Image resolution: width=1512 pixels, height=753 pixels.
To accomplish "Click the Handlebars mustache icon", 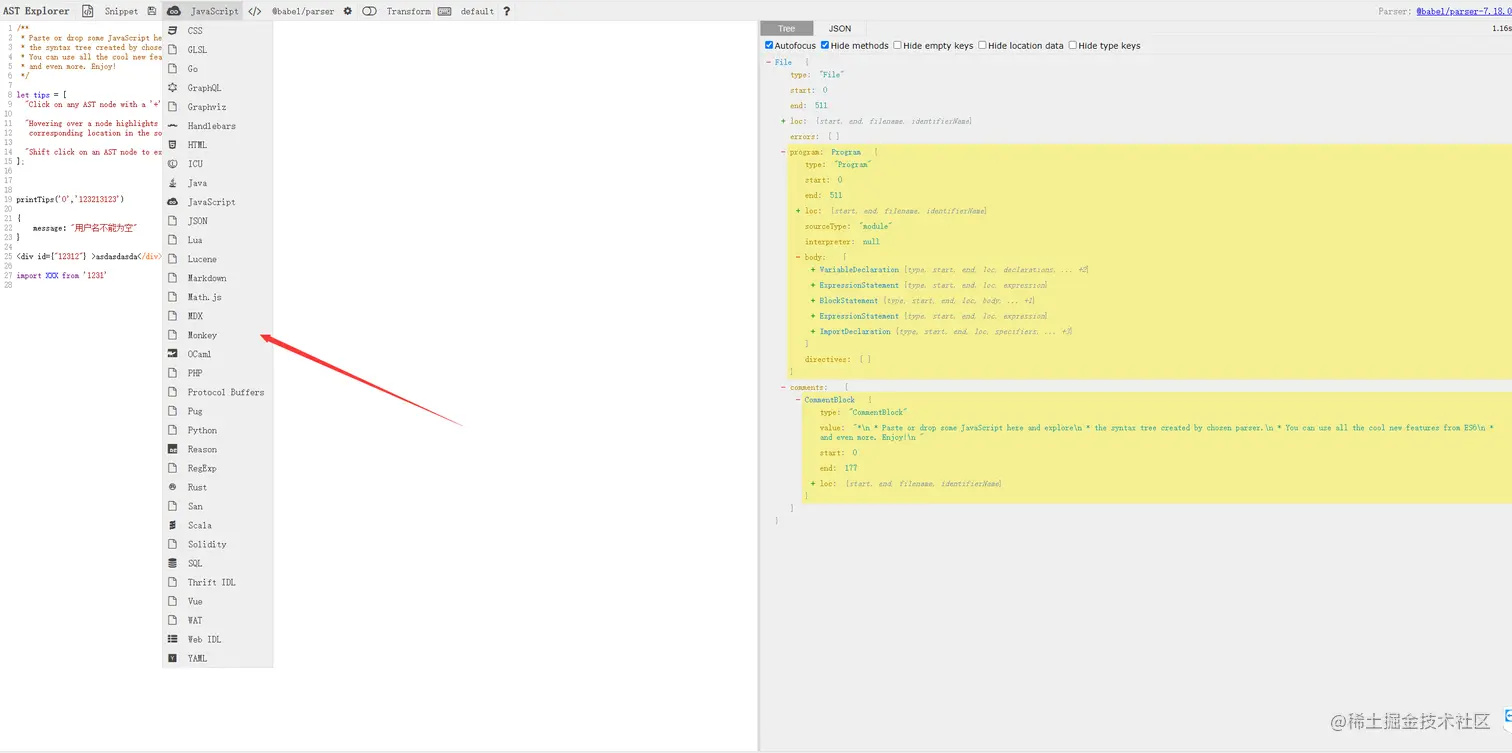I will pos(173,126).
